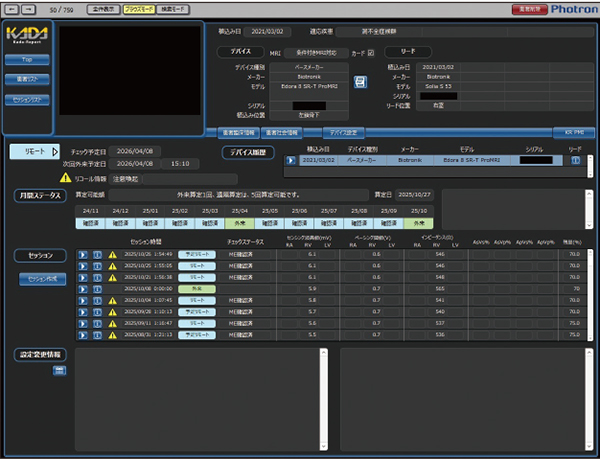Open 患者リスト from the sidebar

[x=27, y=80]
